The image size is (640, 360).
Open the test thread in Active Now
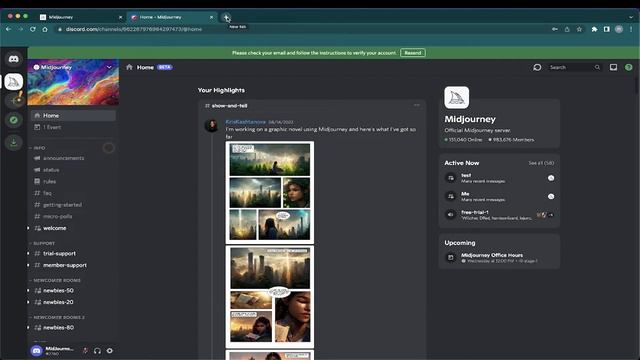click(x=499, y=178)
